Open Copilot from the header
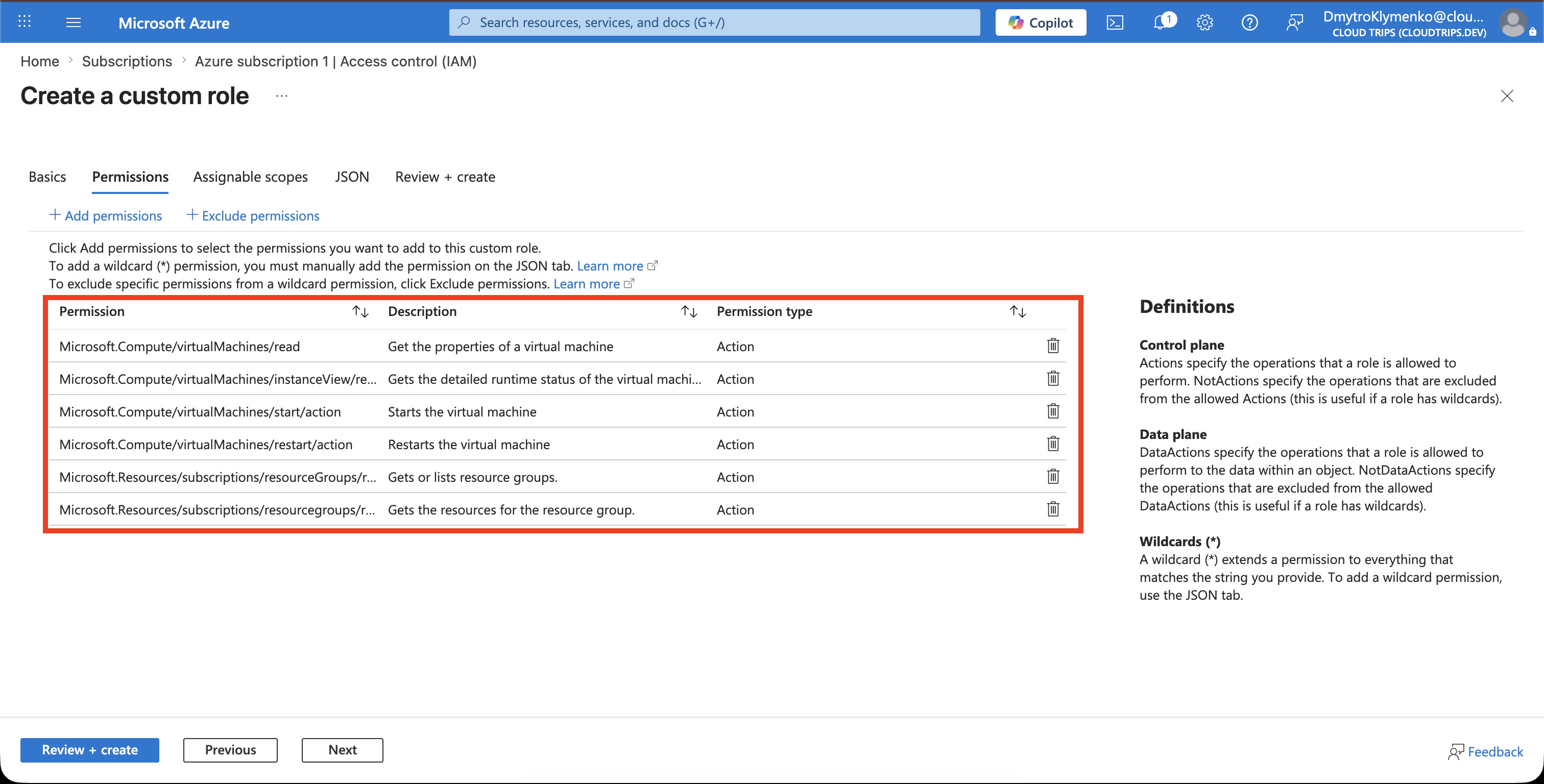 click(1041, 23)
